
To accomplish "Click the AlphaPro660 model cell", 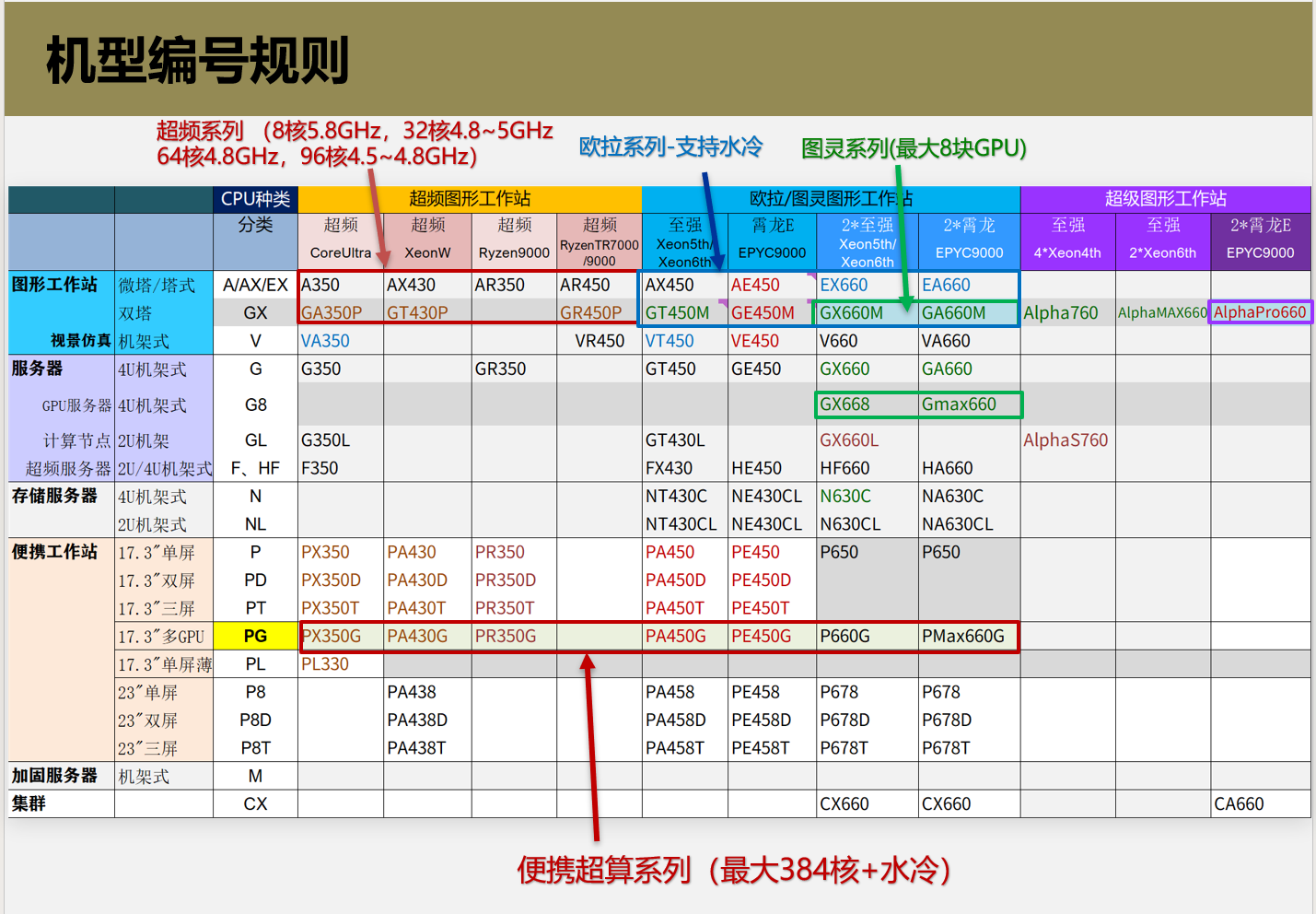I will [1260, 312].
